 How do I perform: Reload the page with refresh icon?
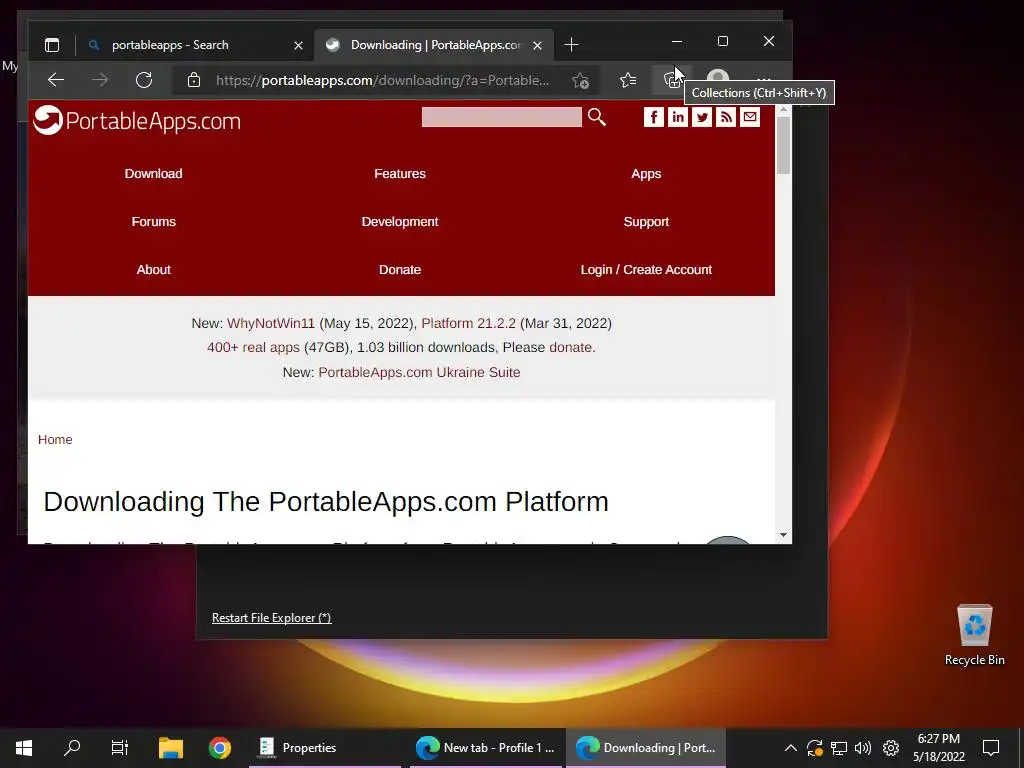coord(144,80)
